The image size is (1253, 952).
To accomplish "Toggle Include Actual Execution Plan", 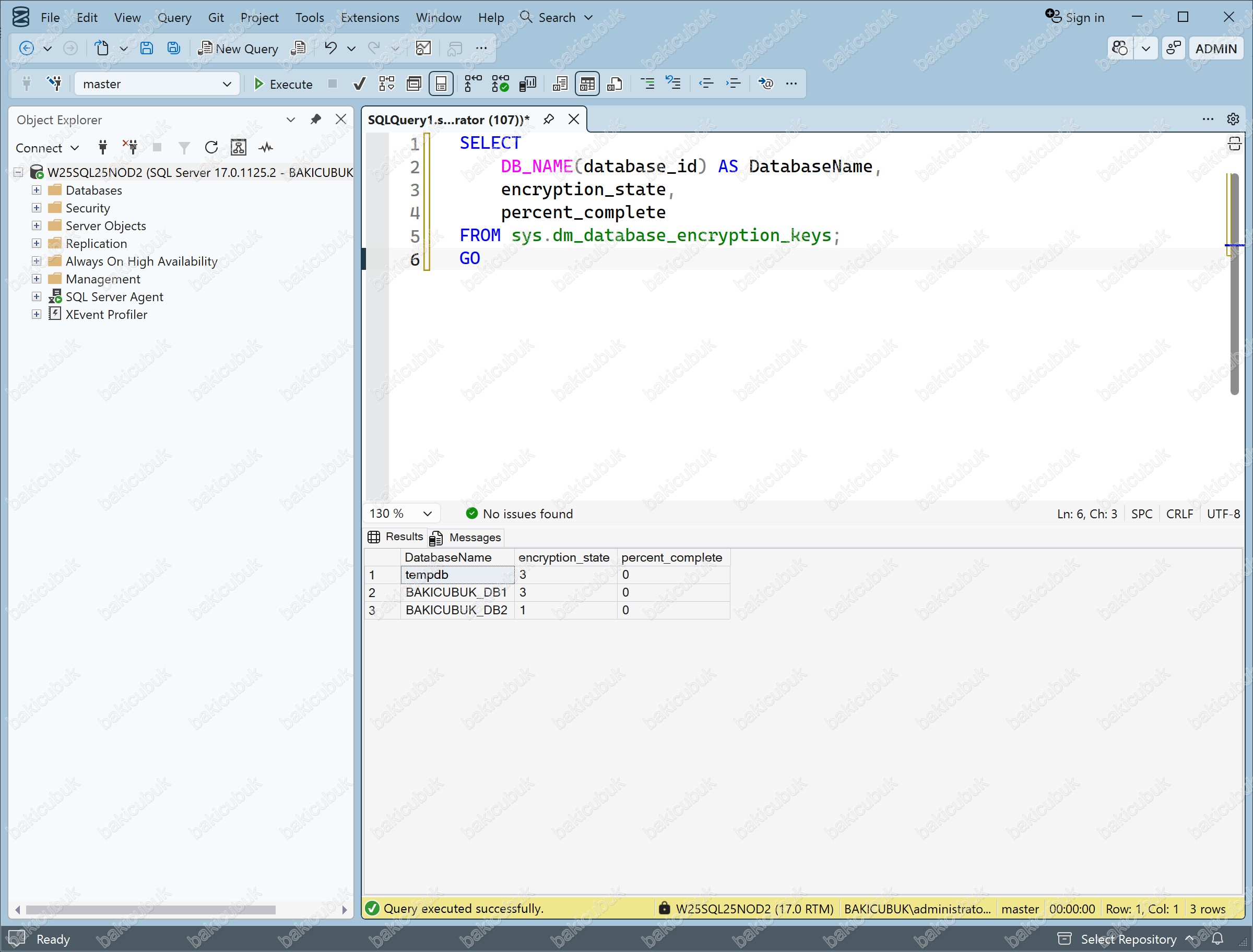I will tap(472, 84).
